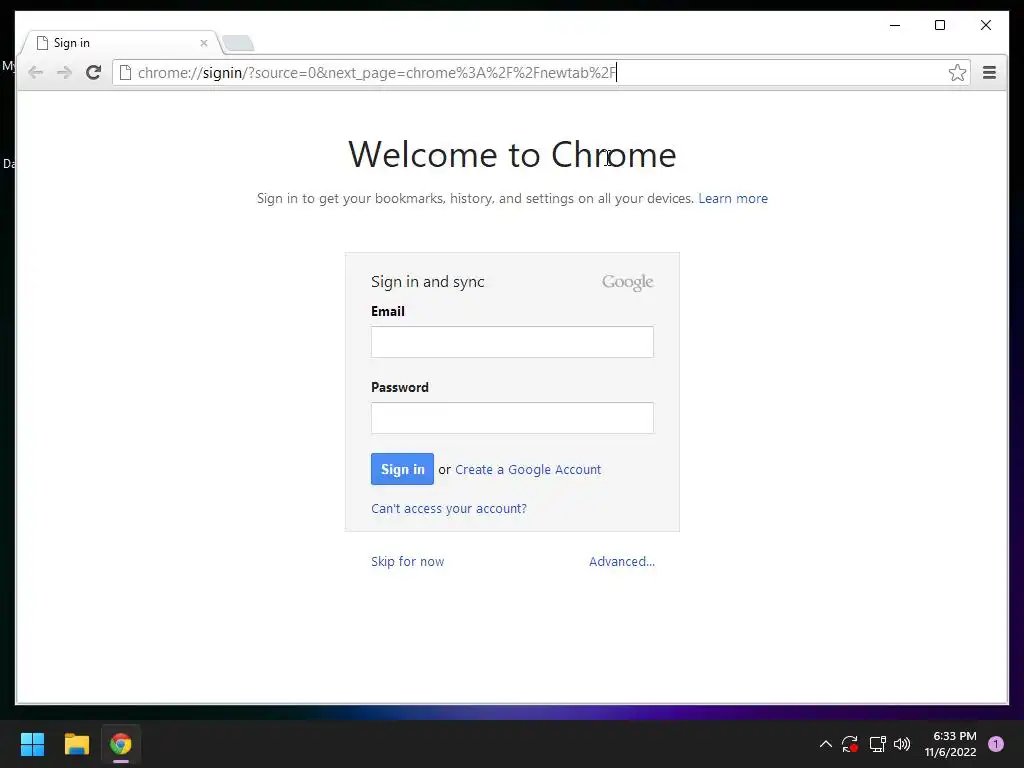Image resolution: width=1024 pixels, height=768 pixels.
Task: Click the page icon in the address bar
Action: (125, 72)
